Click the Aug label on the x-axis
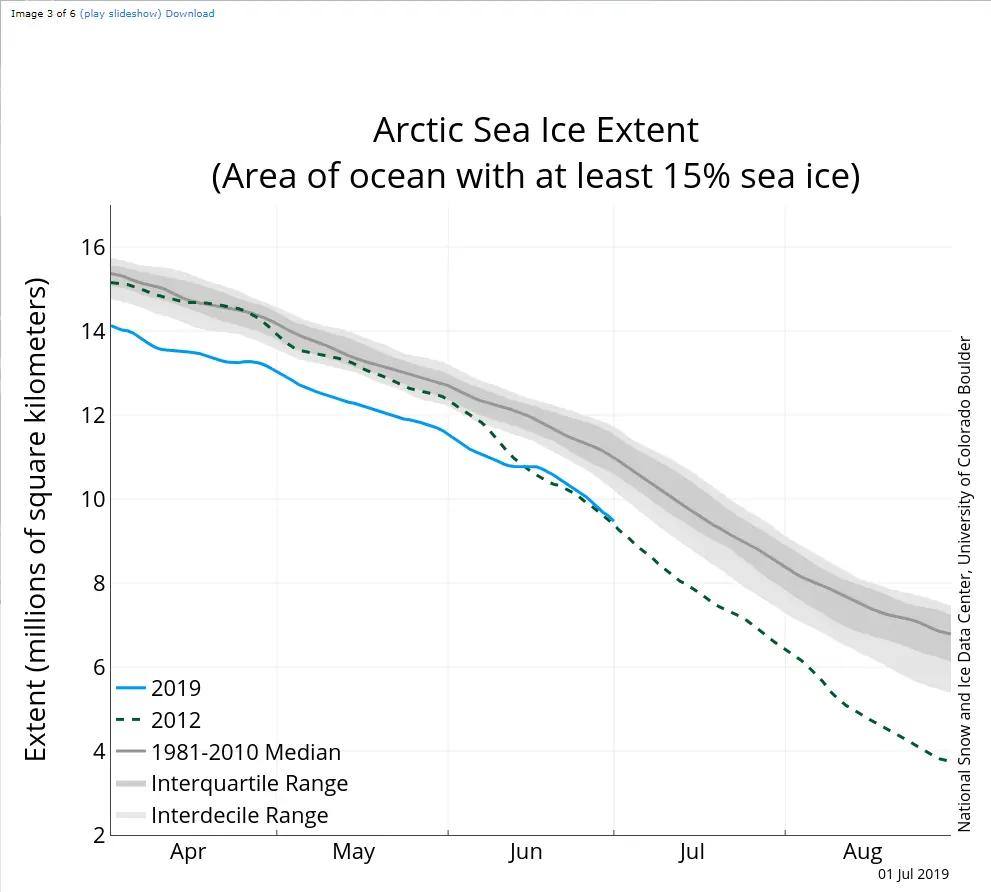The width and height of the screenshot is (991, 892). pyautogui.click(x=863, y=852)
